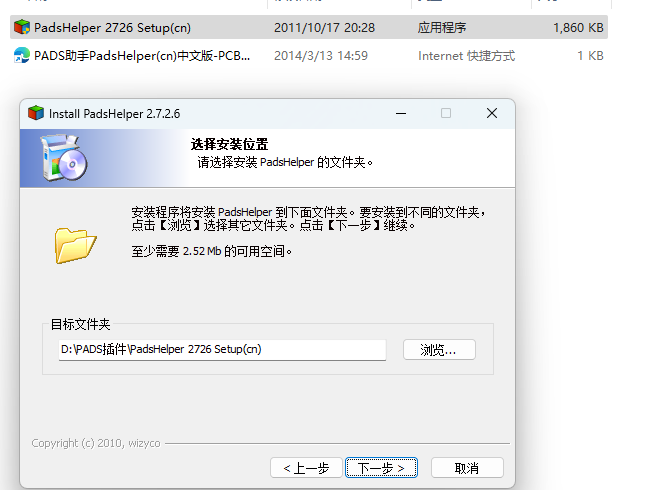Click the 应用程序 type cell
The height and width of the screenshot is (490, 652).
pos(442,27)
